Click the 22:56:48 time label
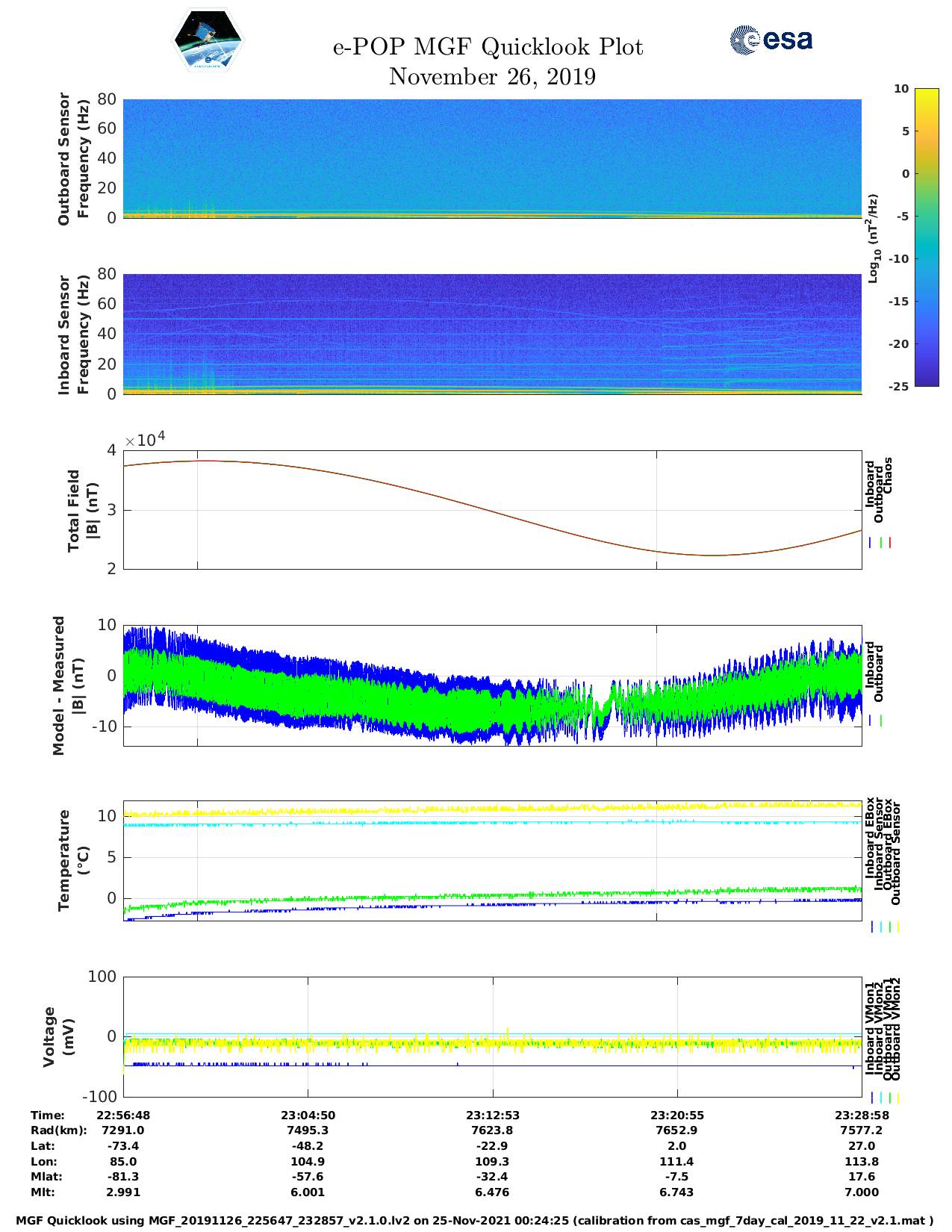This screenshot has width=952, height=1232. pos(123,1116)
